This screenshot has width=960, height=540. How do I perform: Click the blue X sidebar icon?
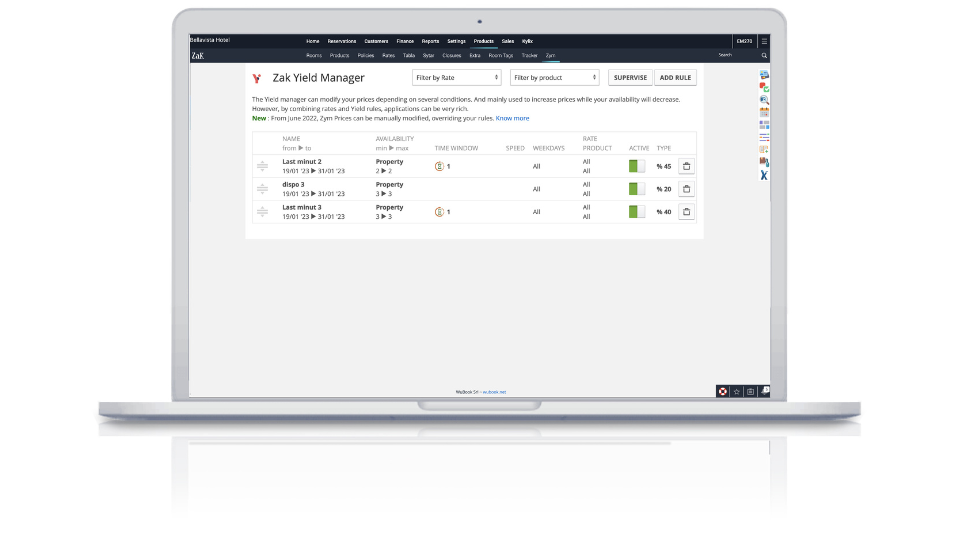(764, 175)
